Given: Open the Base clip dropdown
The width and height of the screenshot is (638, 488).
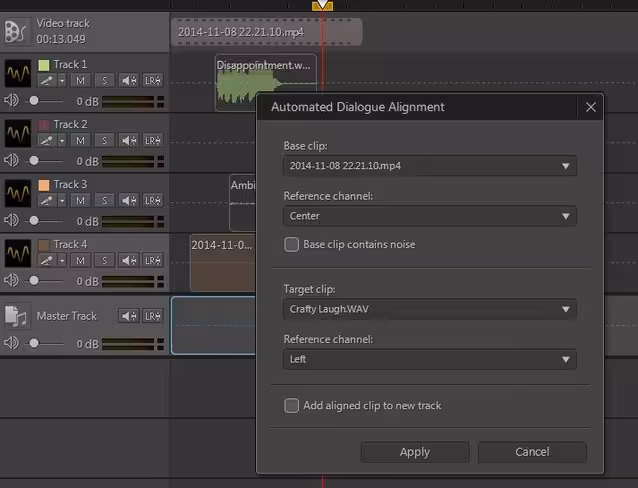Looking at the screenshot, I should [430, 166].
